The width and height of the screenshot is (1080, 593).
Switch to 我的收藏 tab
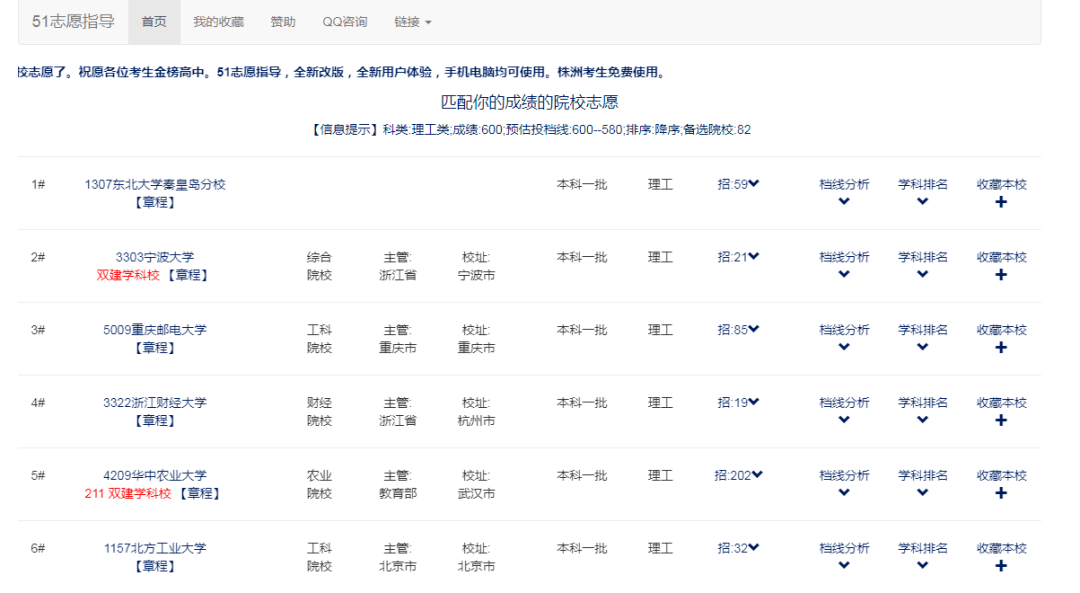[218, 22]
